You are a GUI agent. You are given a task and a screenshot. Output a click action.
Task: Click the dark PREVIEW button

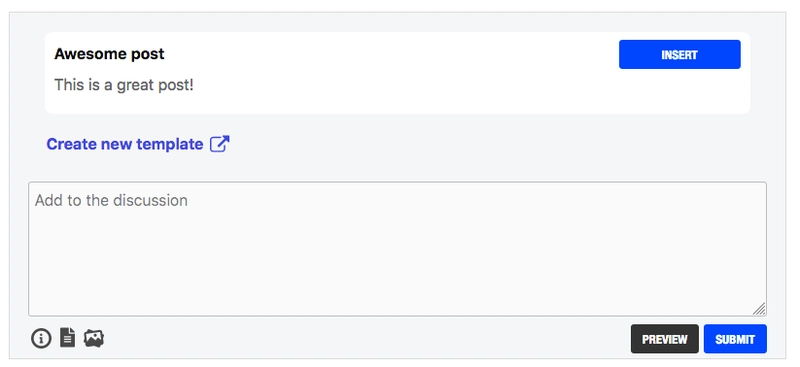click(665, 339)
